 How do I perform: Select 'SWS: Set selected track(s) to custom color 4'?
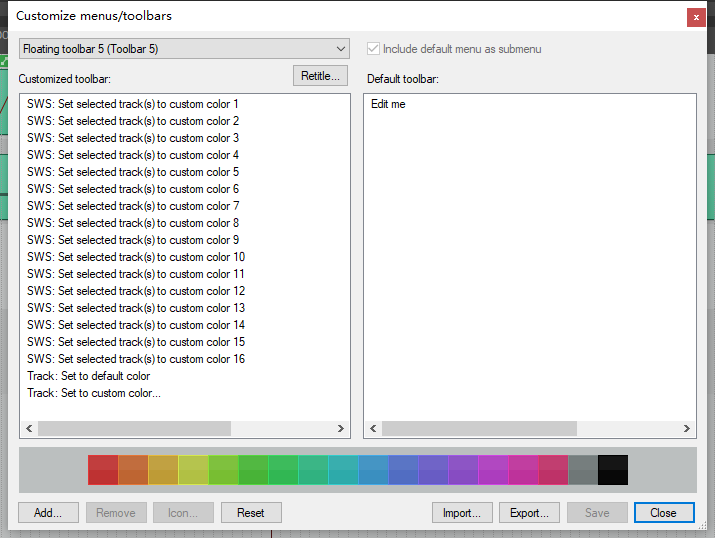[x=133, y=155]
